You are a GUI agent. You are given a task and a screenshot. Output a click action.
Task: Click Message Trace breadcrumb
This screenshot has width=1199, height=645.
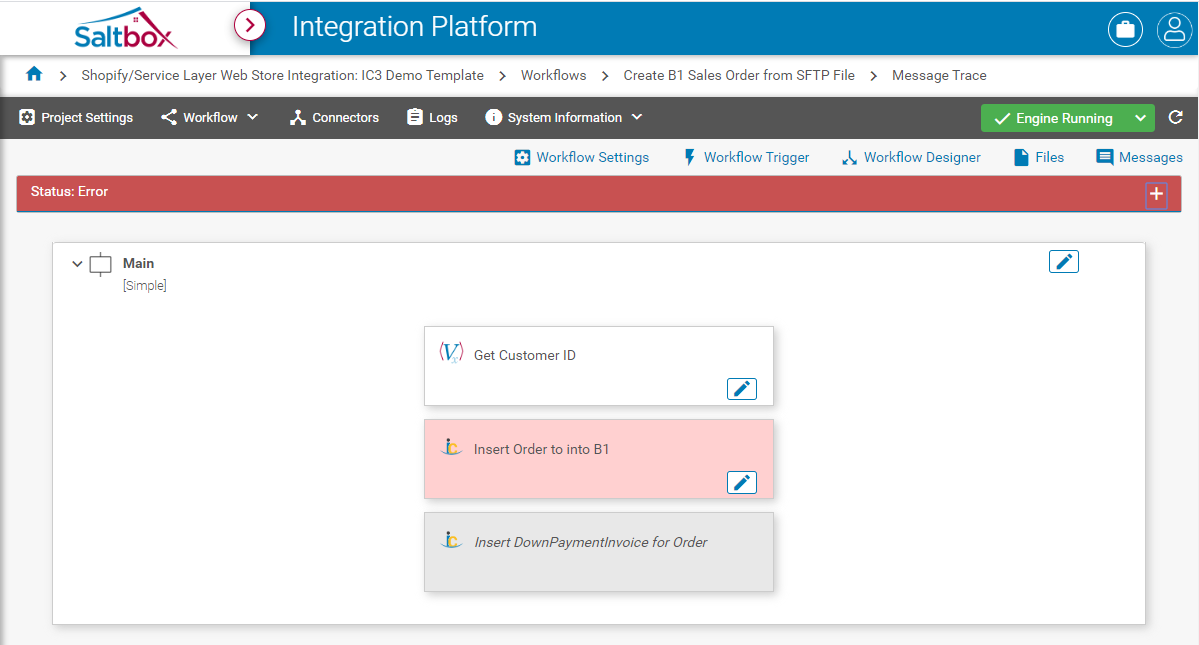coord(939,75)
